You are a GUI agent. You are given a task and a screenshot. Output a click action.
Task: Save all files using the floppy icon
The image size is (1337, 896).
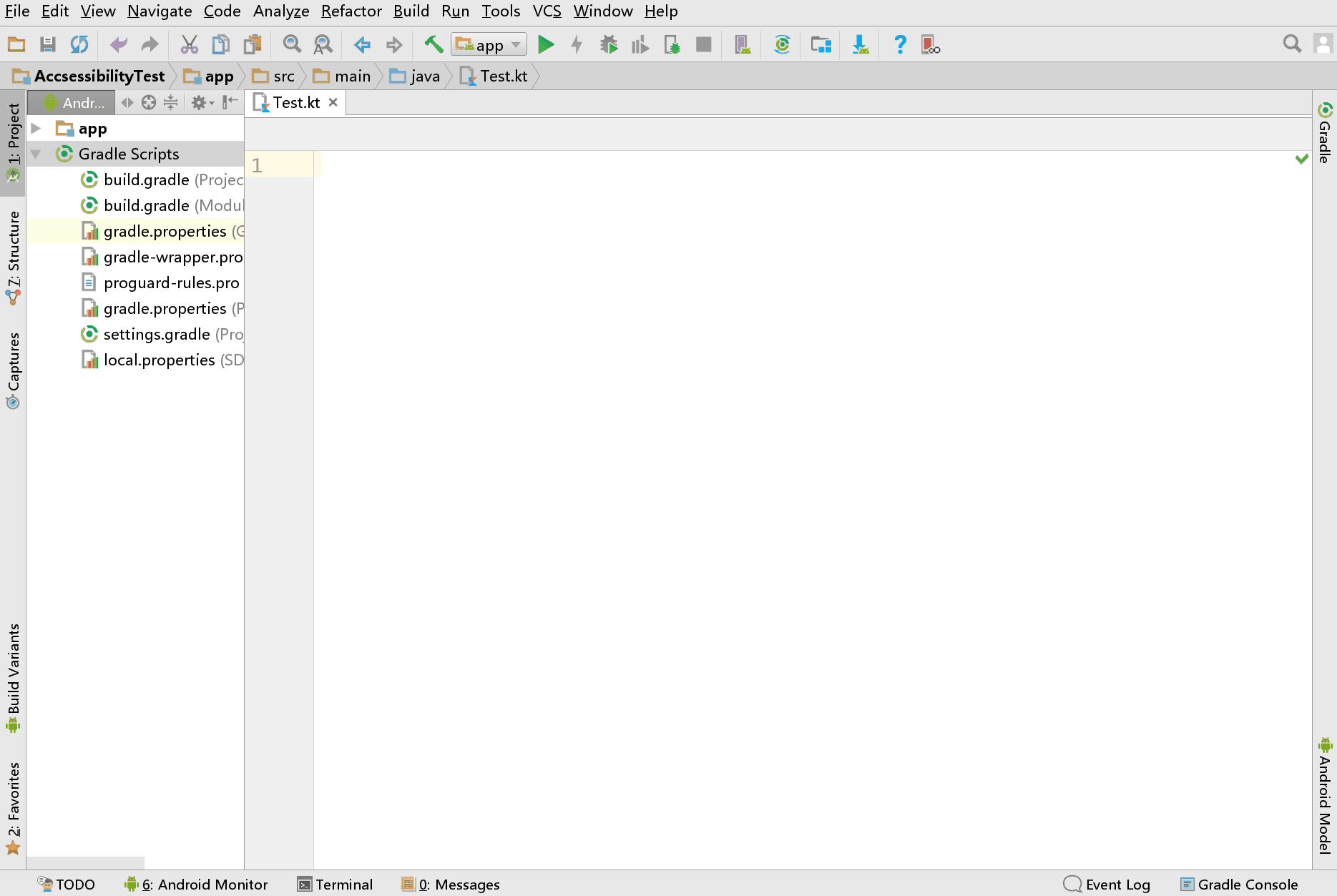pyautogui.click(x=48, y=45)
